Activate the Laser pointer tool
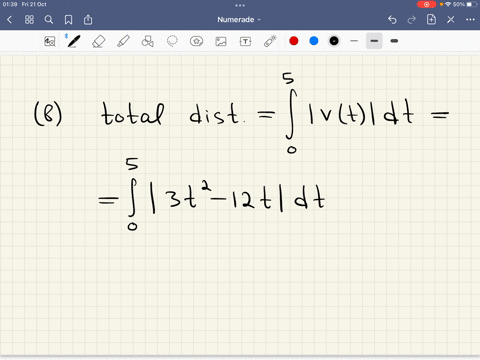Screen dimensions: 480x360 tap(270, 41)
